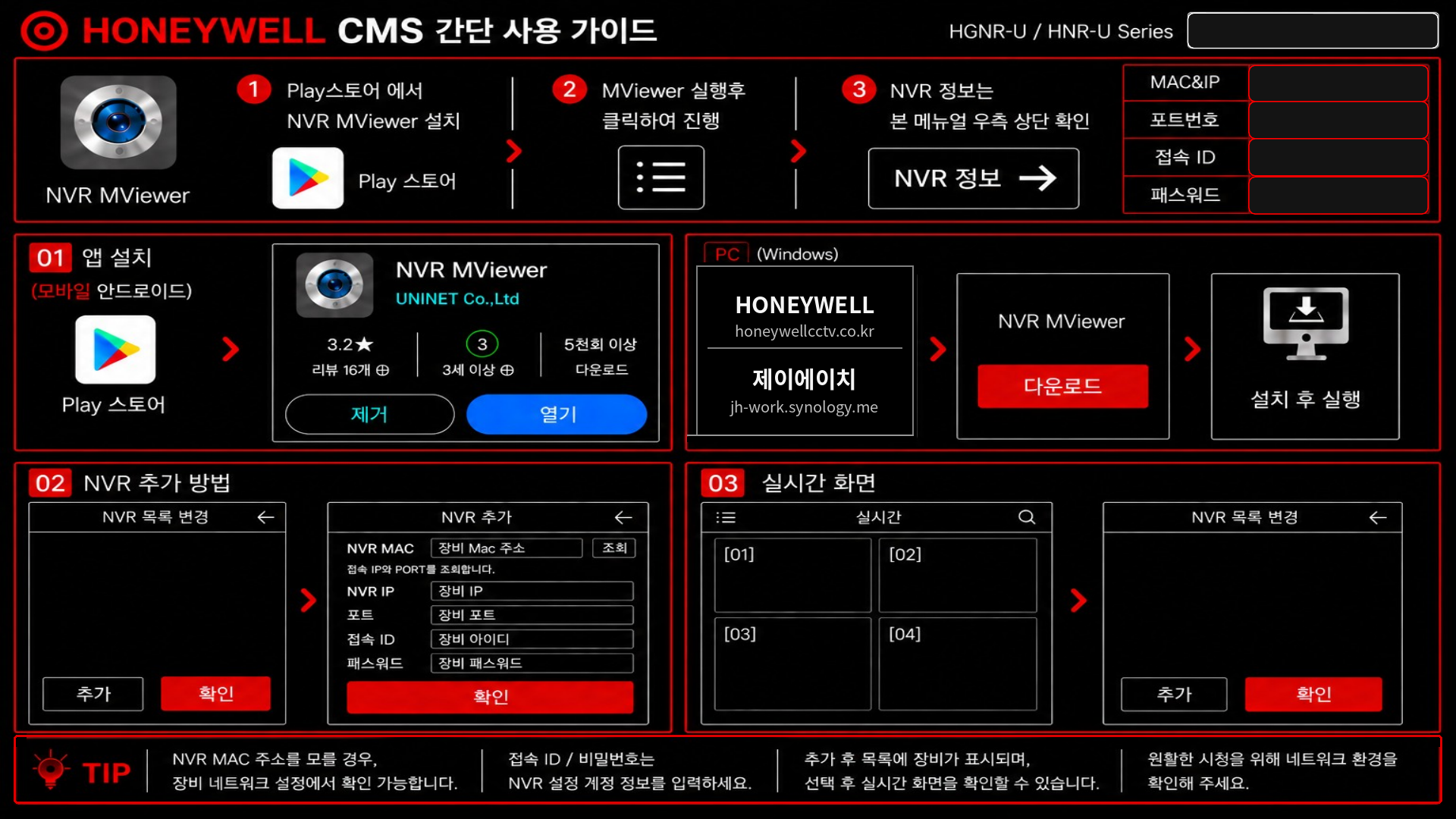Open the Play 스토어 icon in step 1
This screenshot has height=819, width=1456.
[308, 178]
